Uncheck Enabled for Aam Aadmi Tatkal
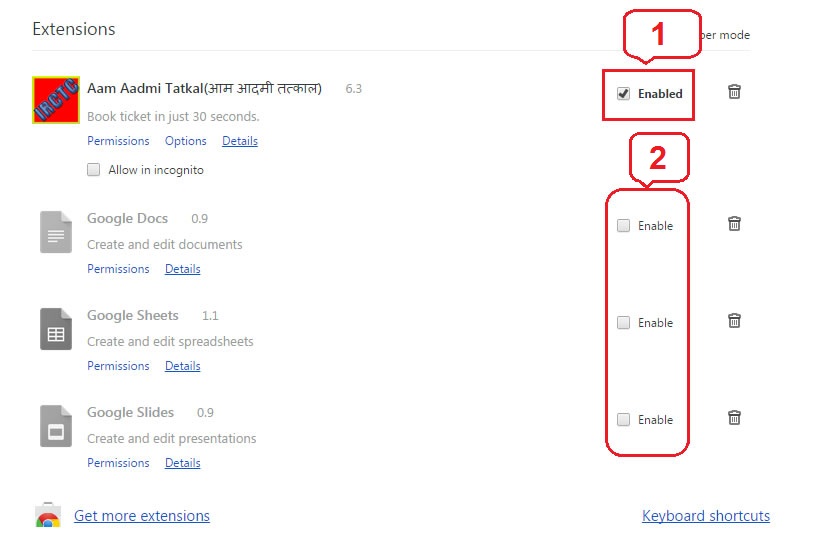Image resolution: width=821 pixels, height=537 pixels. click(624, 94)
